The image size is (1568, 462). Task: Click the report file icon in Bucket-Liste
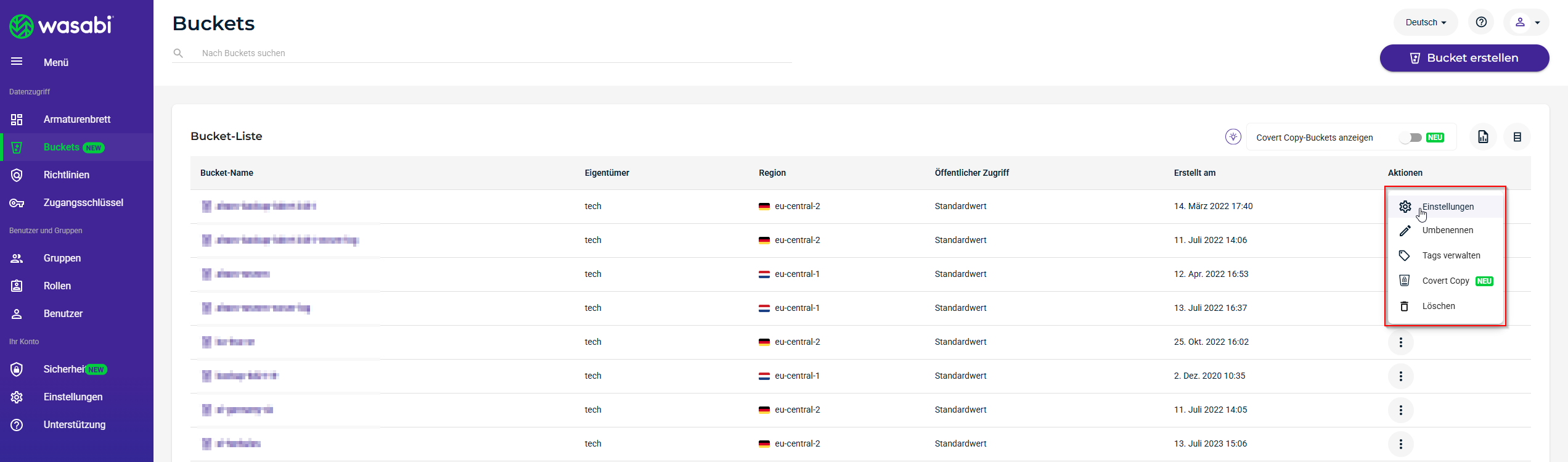(1483, 137)
